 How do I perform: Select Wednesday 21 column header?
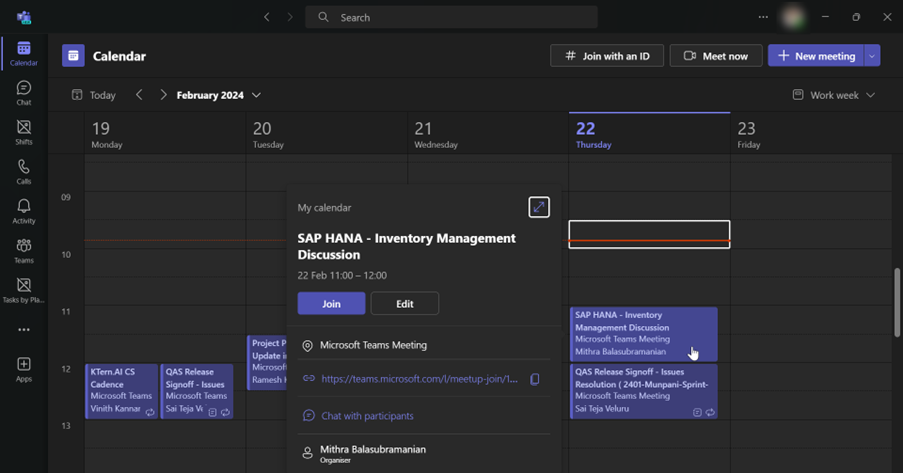point(488,135)
